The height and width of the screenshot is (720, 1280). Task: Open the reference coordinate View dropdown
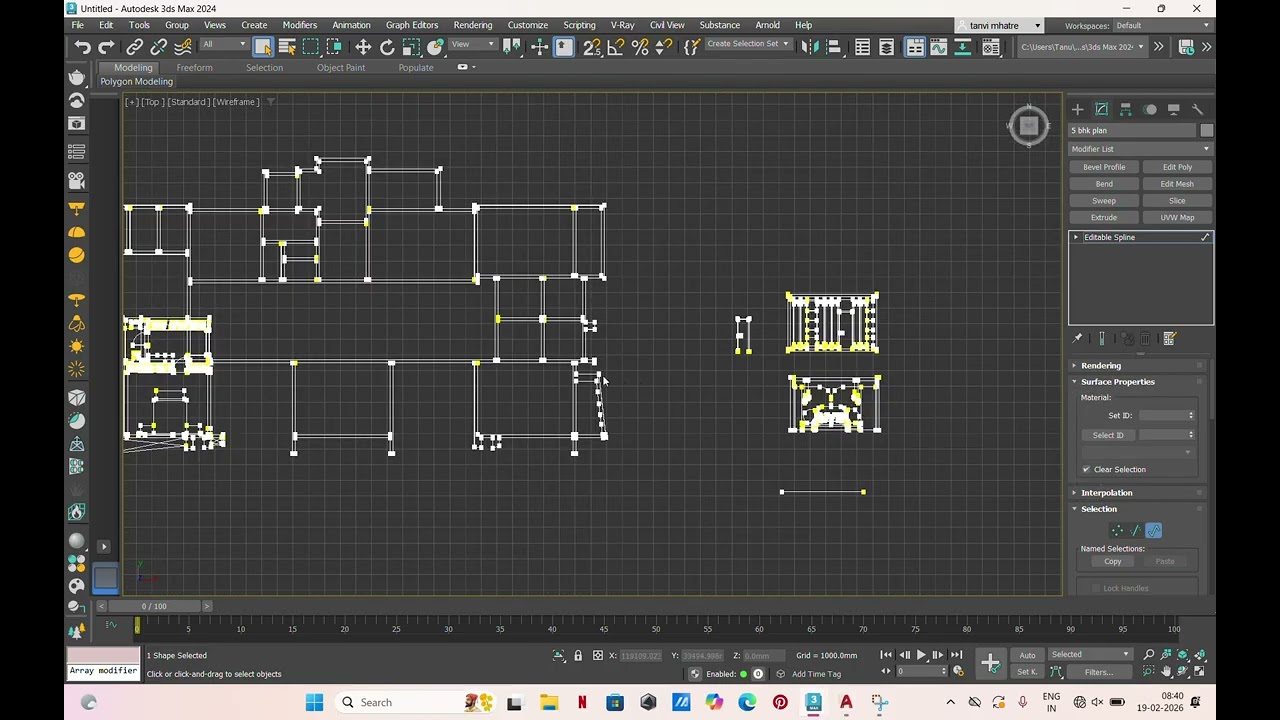click(x=474, y=44)
